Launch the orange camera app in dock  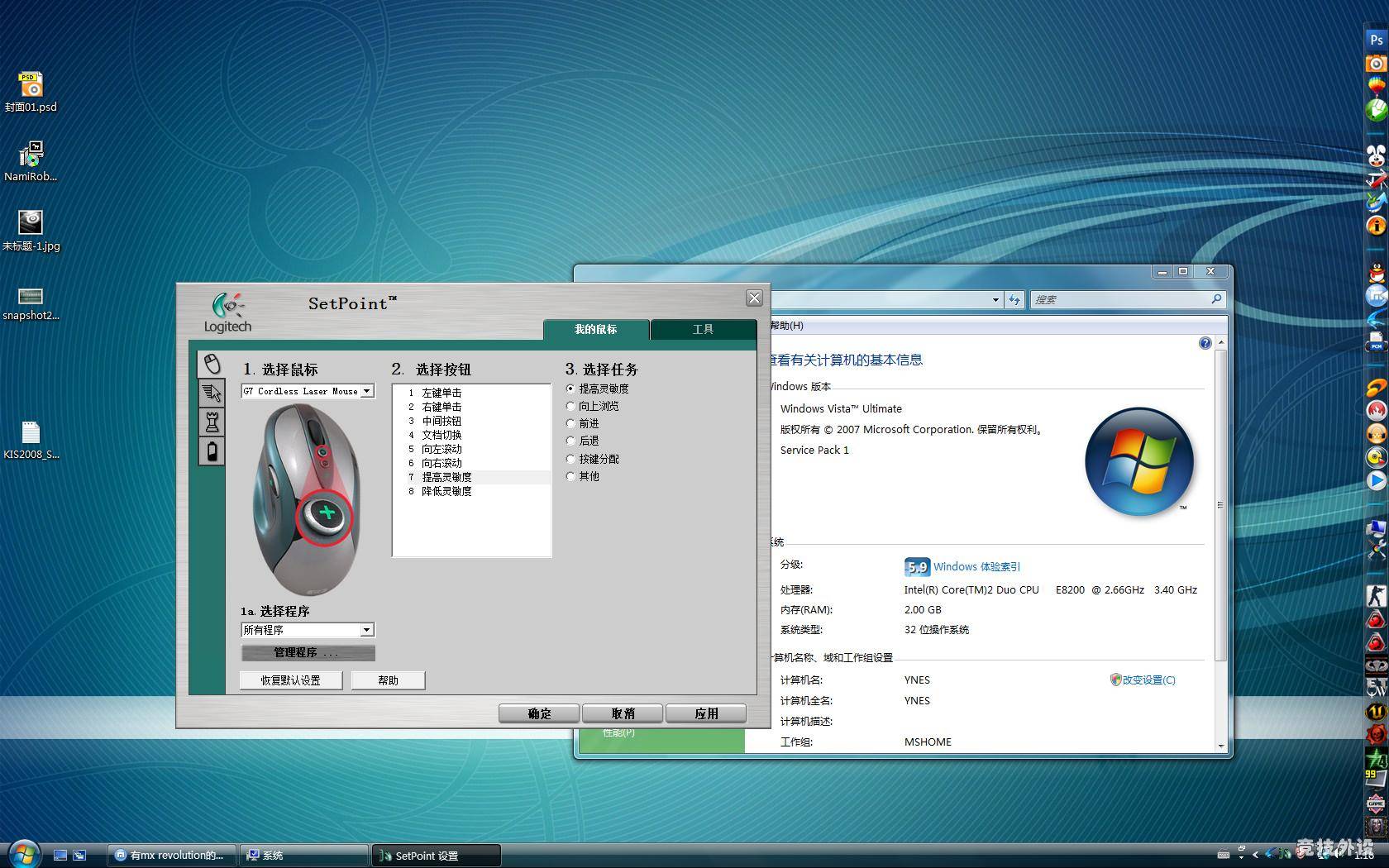pos(1376,63)
